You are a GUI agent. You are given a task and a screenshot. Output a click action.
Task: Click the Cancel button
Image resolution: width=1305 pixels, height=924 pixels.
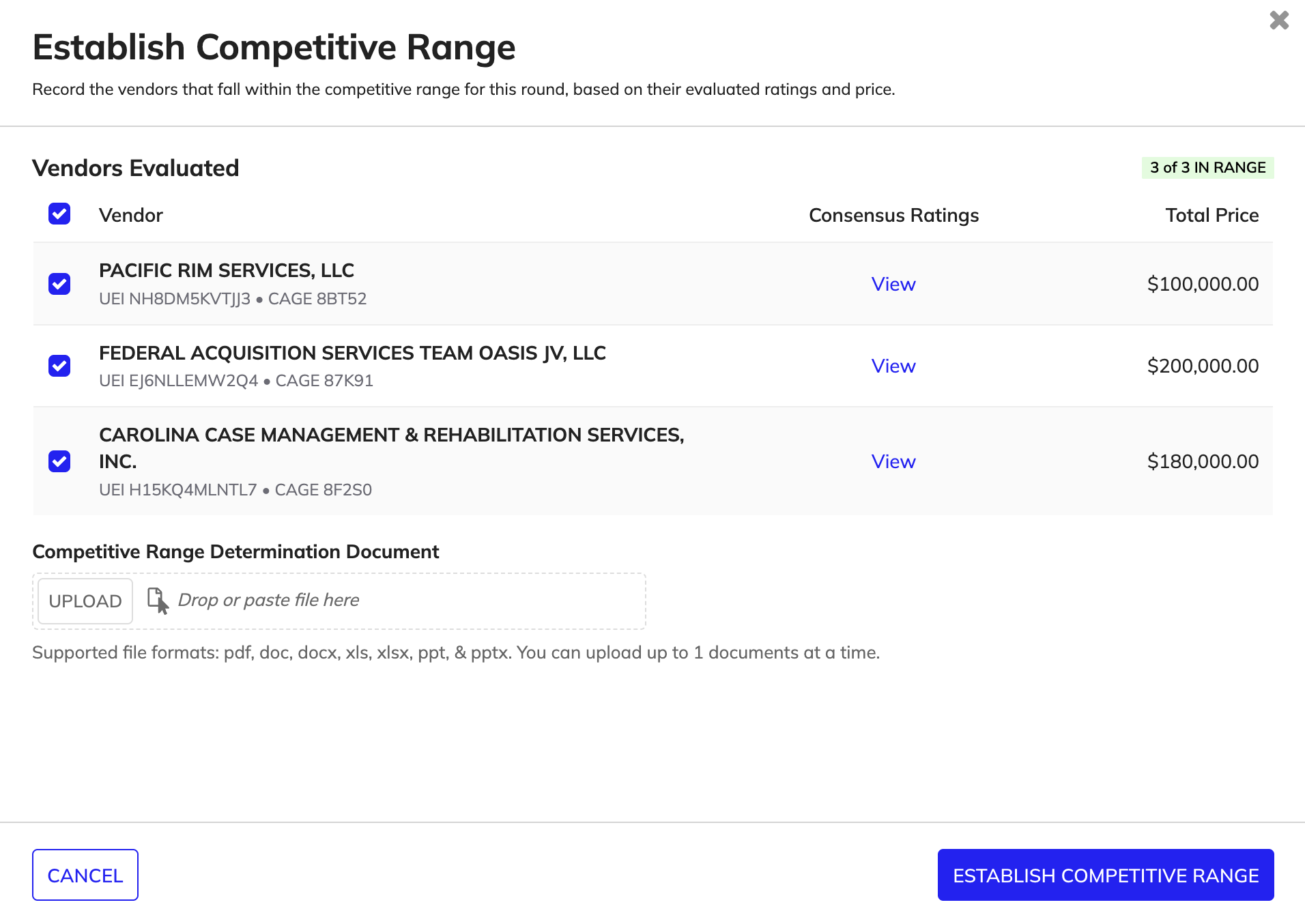(x=85, y=875)
